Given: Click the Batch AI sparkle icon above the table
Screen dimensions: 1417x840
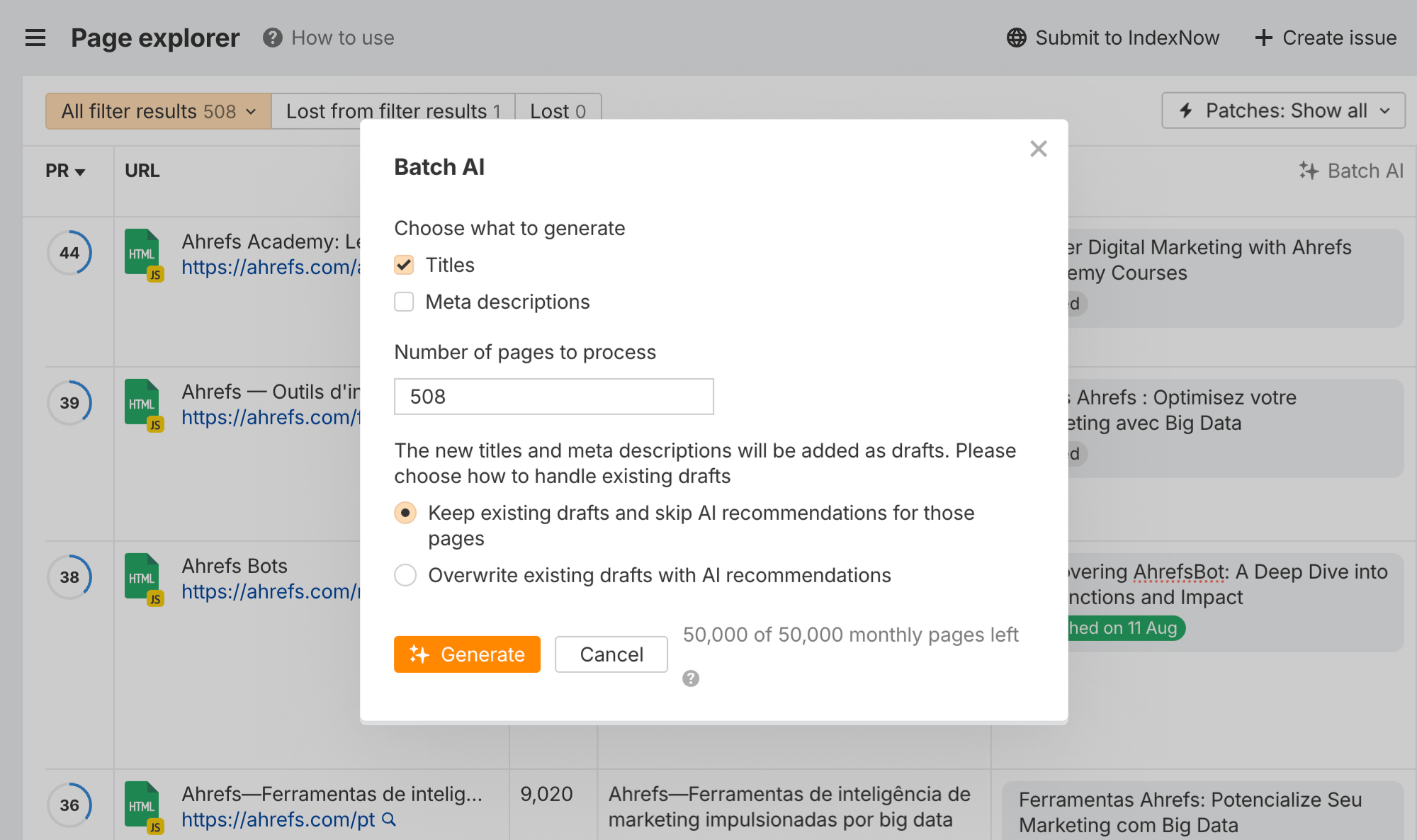Looking at the screenshot, I should point(1308,170).
